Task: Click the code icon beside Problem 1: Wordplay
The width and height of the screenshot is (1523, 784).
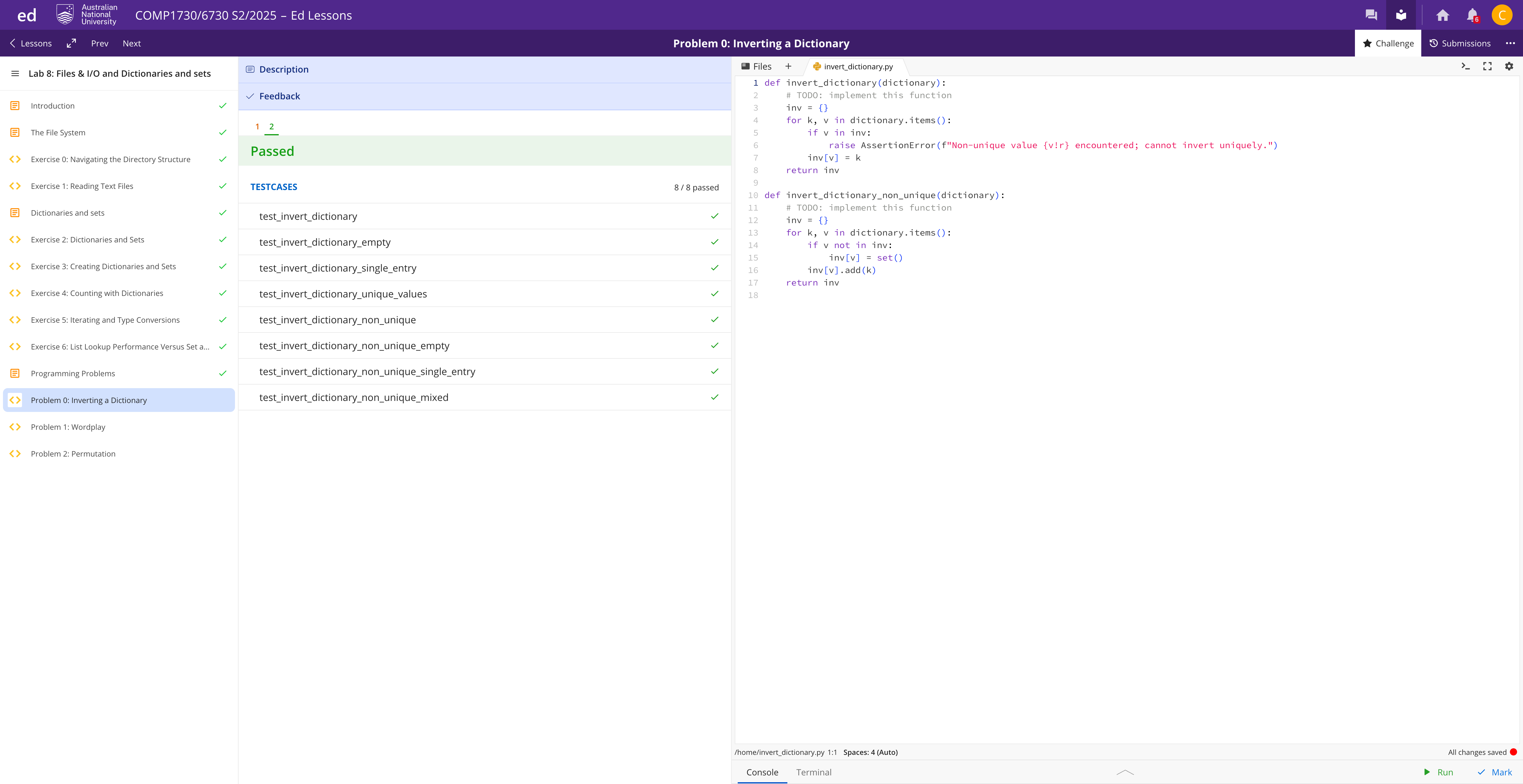Action: tap(15, 427)
